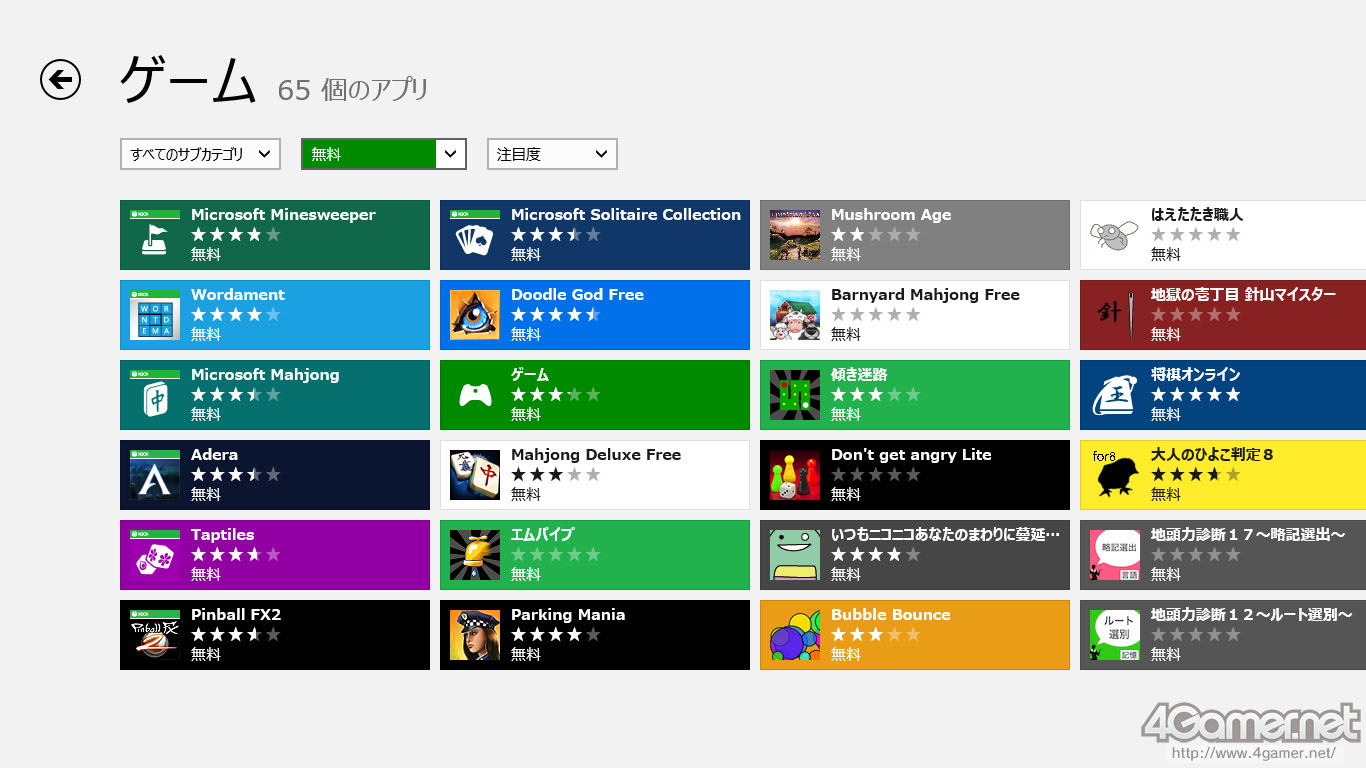
Task: Click the いつもニコニコ green face icon
Action: (x=795, y=555)
